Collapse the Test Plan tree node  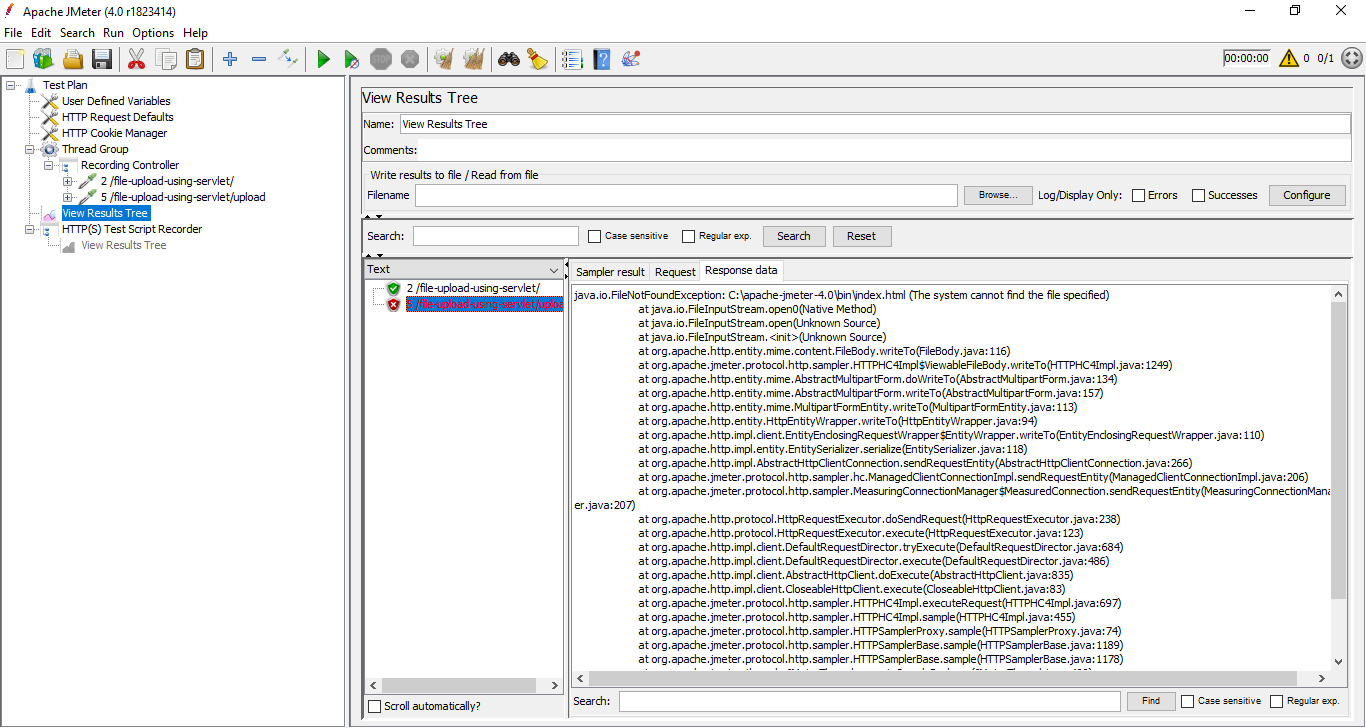click(11, 85)
